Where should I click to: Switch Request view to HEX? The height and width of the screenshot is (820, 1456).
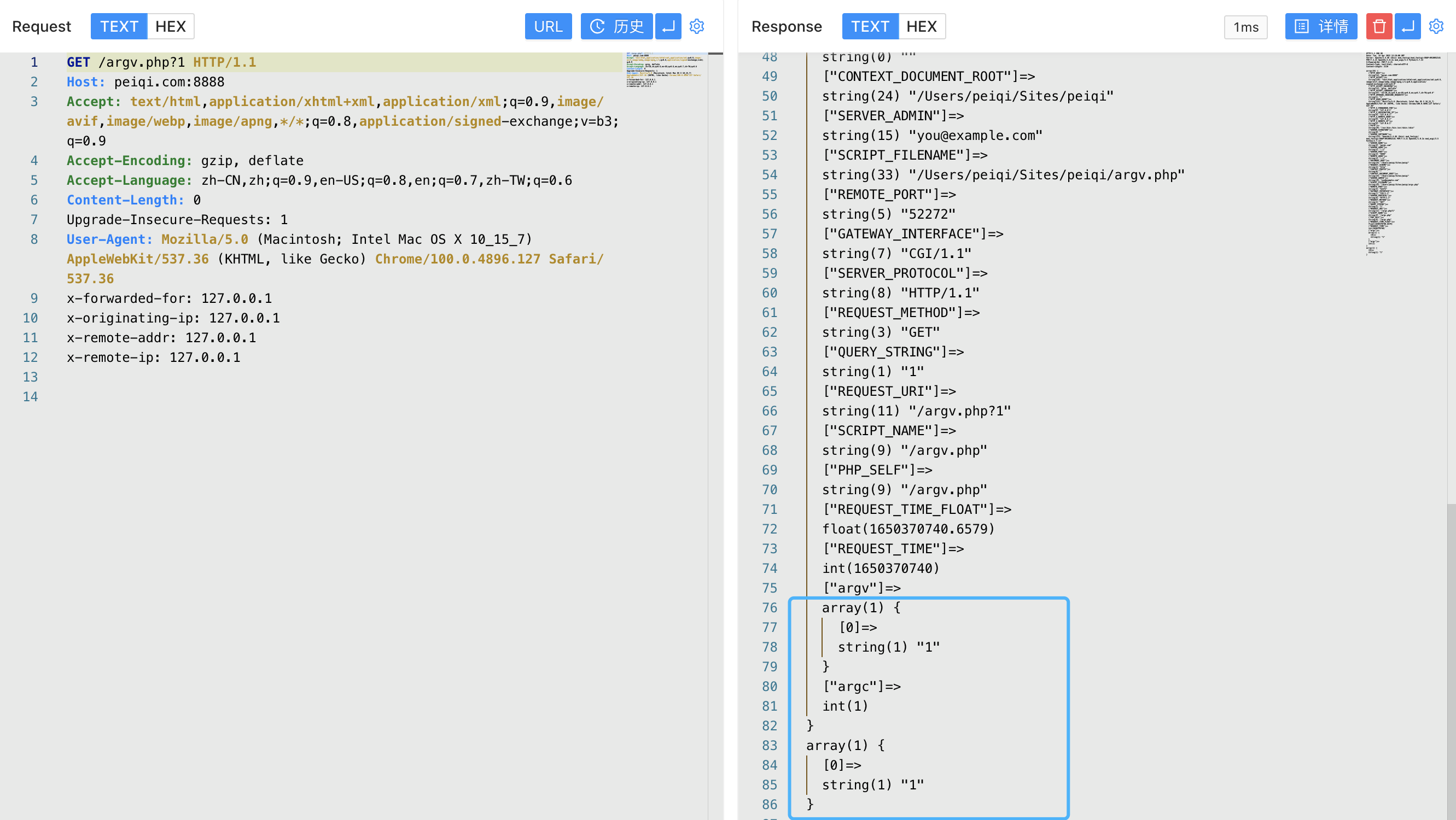[x=171, y=27]
